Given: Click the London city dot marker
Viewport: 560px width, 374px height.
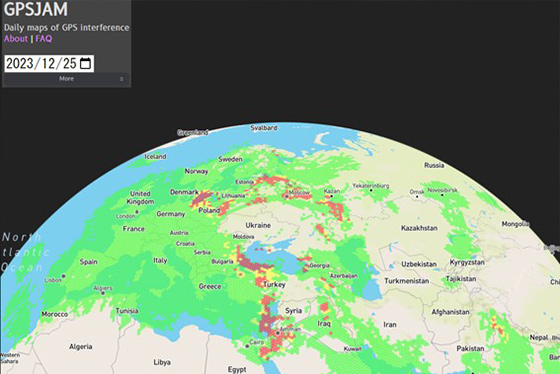Looking at the screenshot, I should coord(137,212).
